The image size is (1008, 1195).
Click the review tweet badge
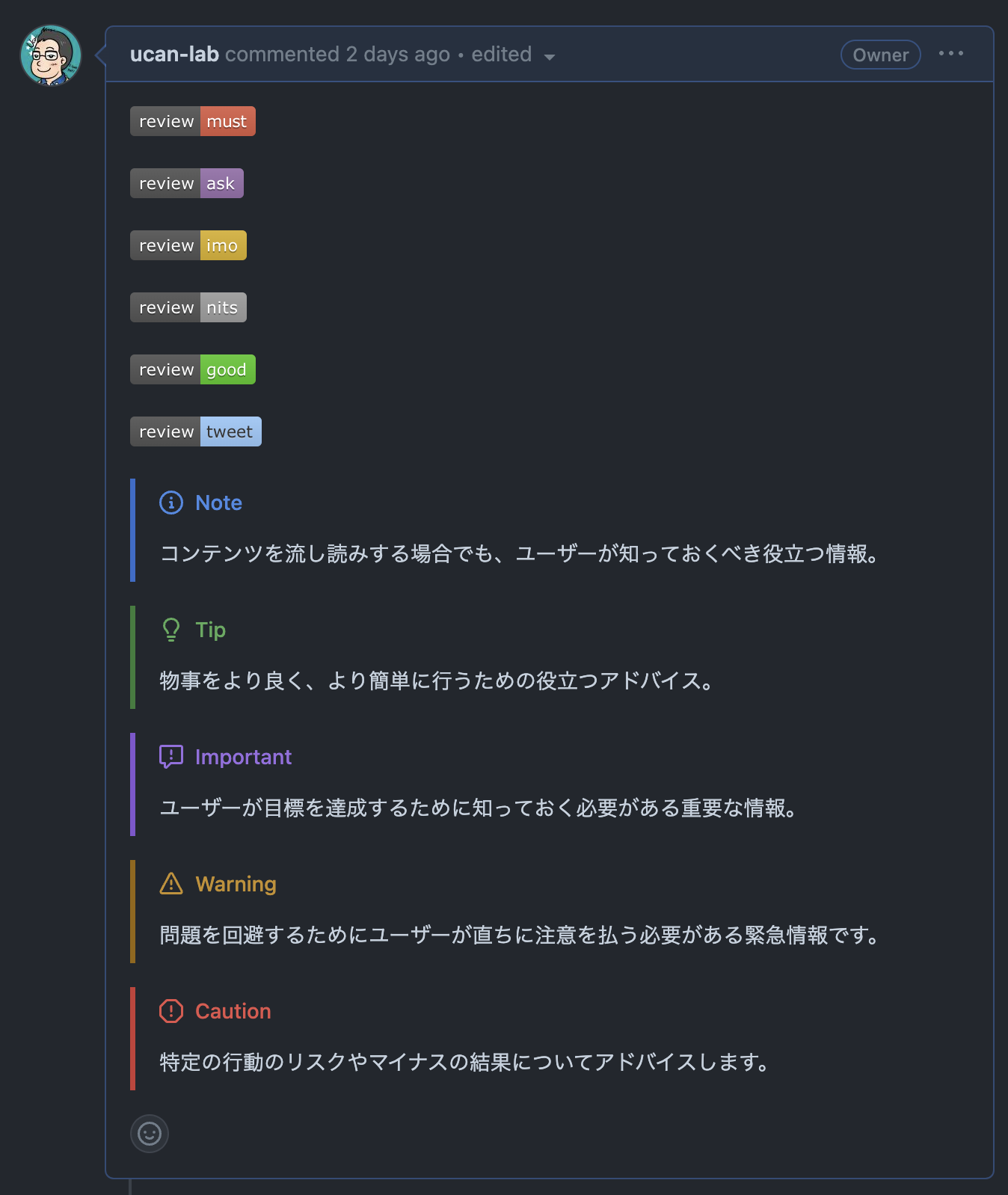pos(195,431)
